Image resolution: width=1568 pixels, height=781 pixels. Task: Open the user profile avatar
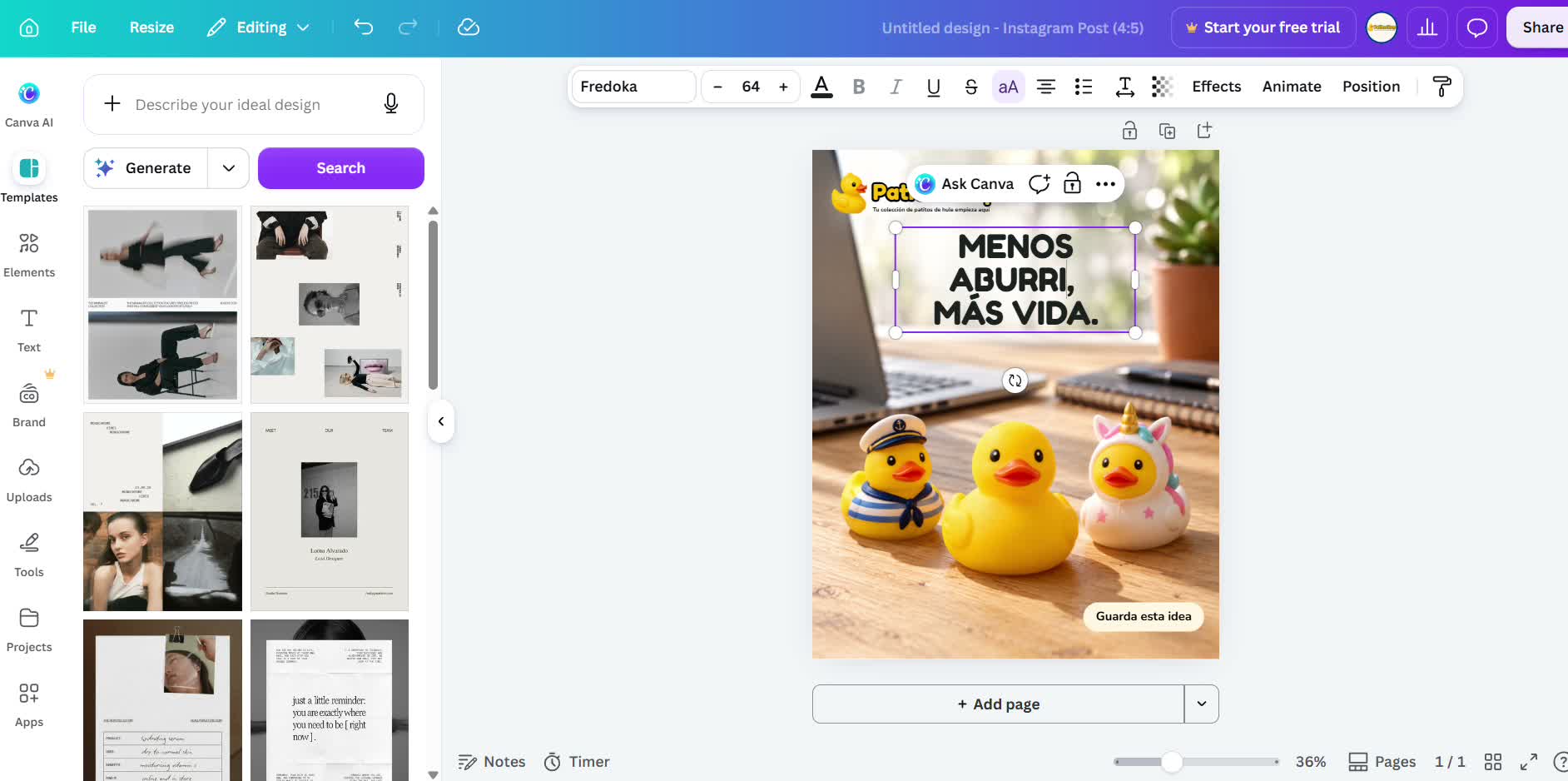coord(1382,27)
